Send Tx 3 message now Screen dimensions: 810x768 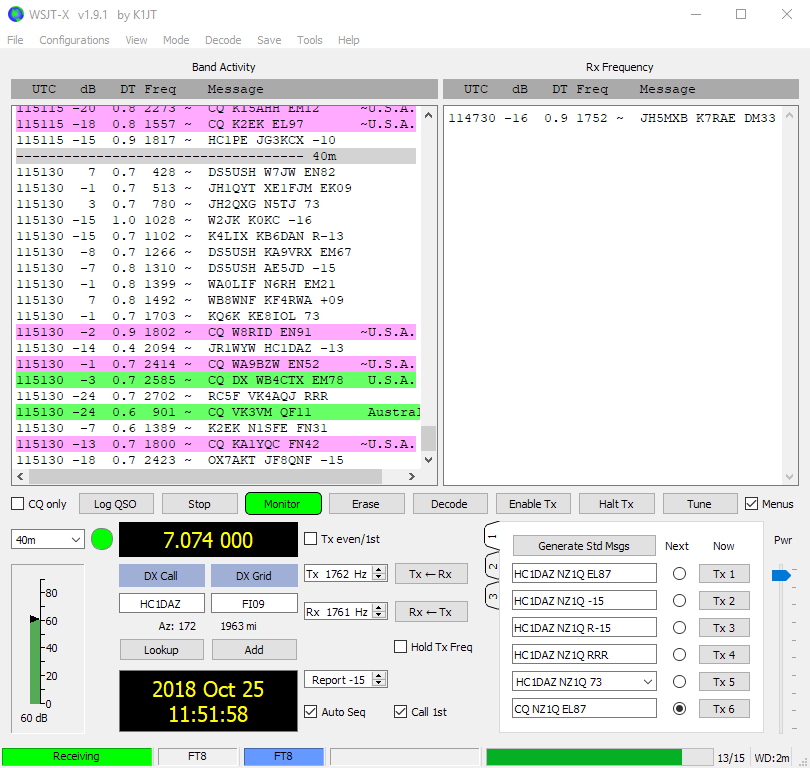pyautogui.click(x=724, y=628)
